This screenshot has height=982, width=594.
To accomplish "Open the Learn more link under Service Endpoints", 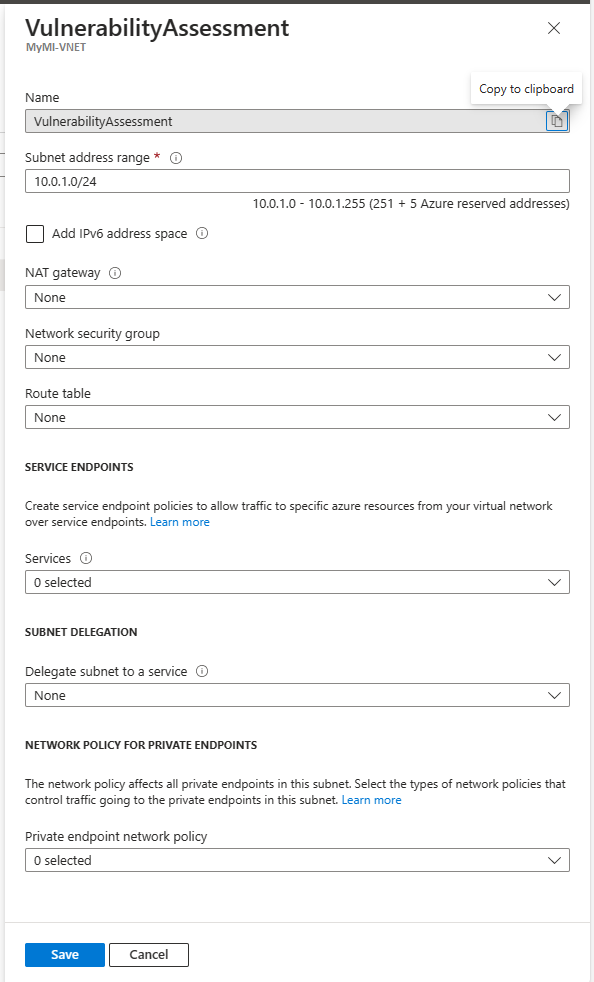I will [x=180, y=521].
